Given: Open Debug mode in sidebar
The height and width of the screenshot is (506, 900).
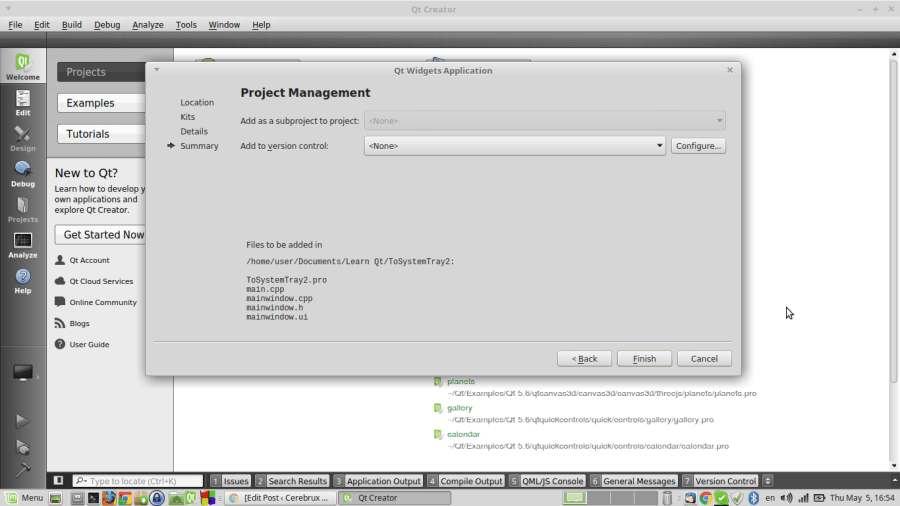Looking at the screenshot, I should point(23,174).
